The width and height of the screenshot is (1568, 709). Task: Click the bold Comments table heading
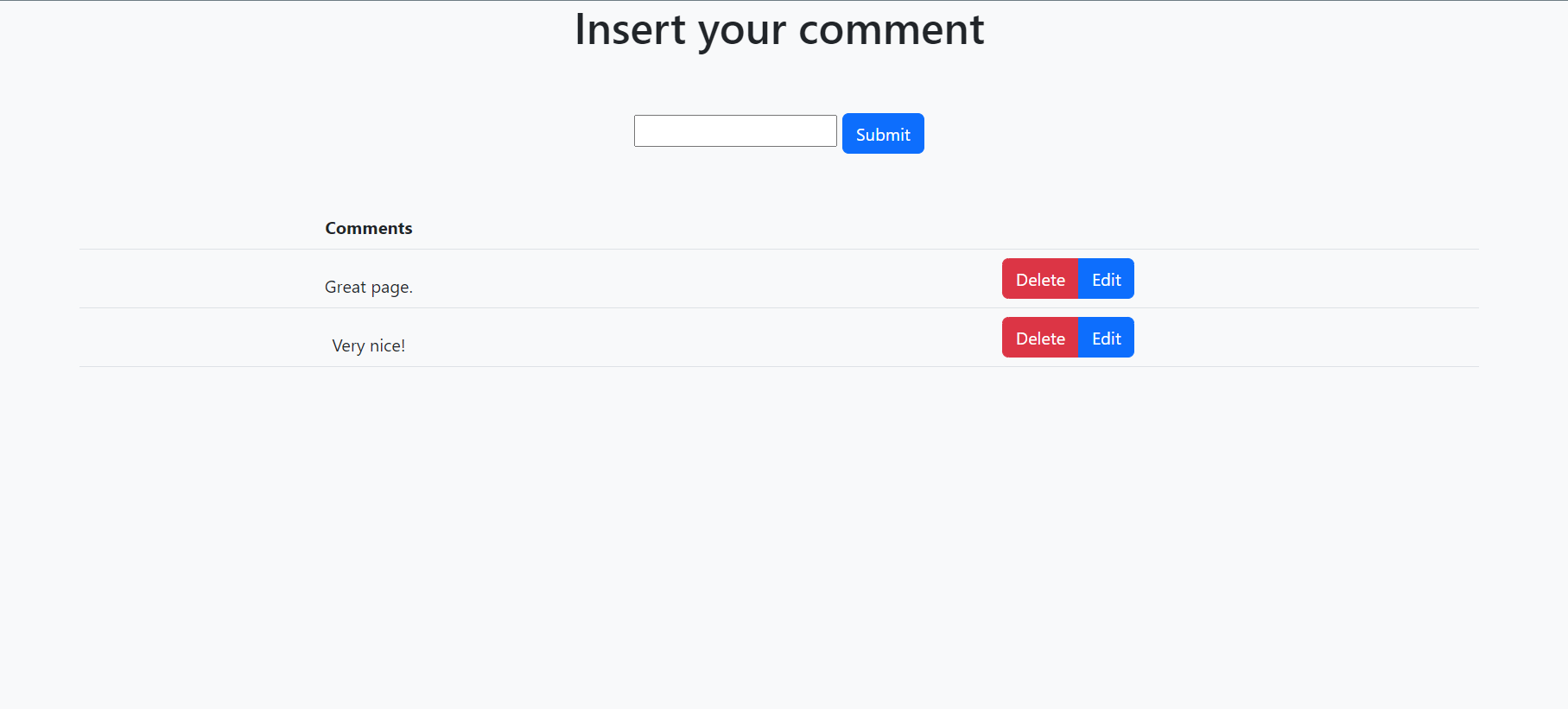tap(368, 228)
